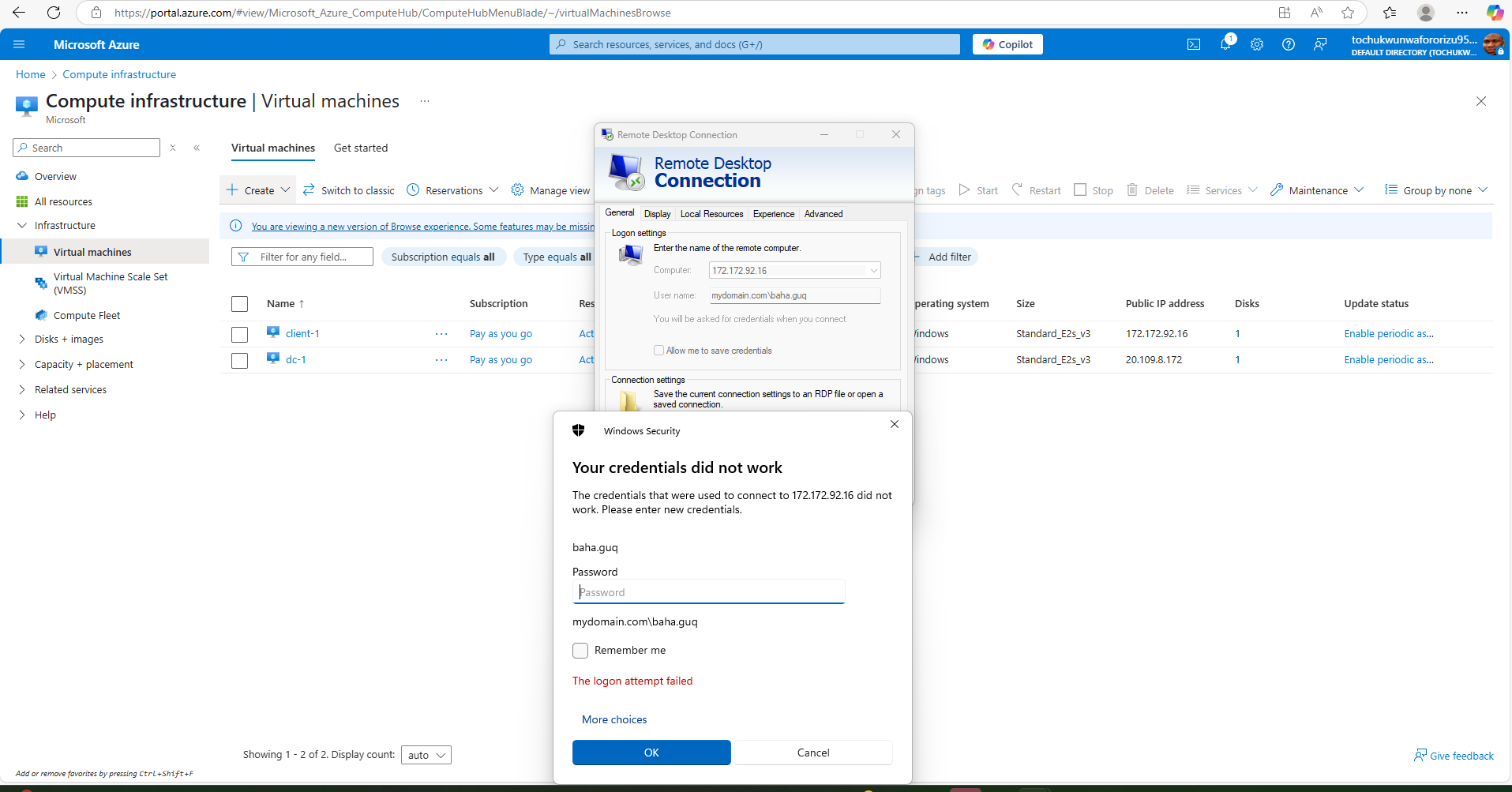The width and height of the screenshot is (1512, 792).
Task: Collapse the Azure left navigation pane
Action: pyautogui.click(x=197, y=148)
